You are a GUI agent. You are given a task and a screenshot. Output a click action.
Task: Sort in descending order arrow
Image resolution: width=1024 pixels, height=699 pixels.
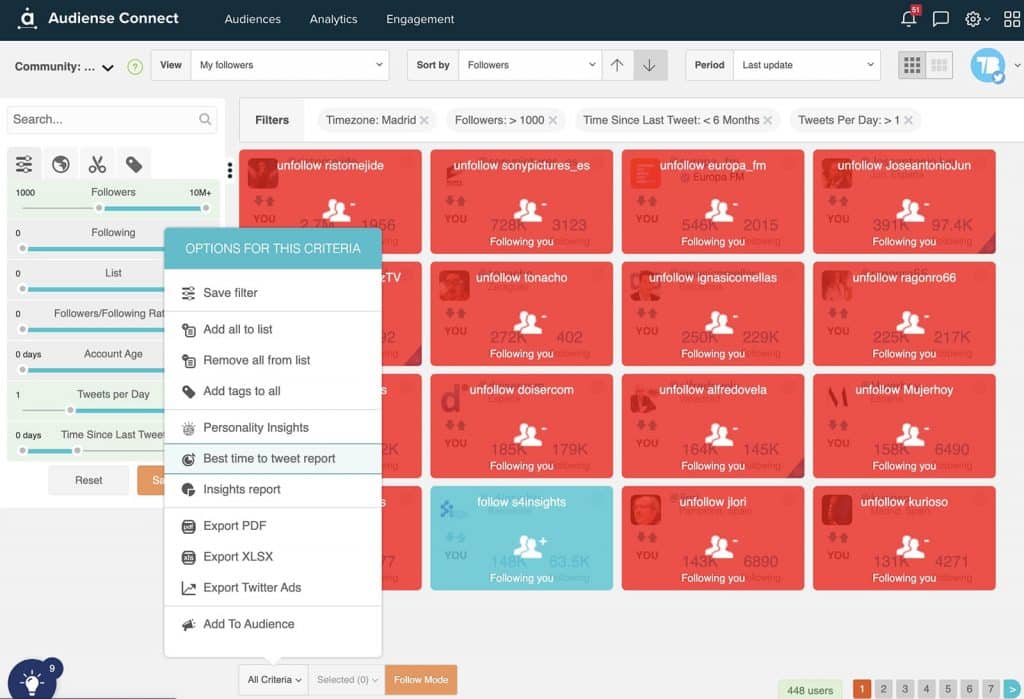[x=649, y=65]
